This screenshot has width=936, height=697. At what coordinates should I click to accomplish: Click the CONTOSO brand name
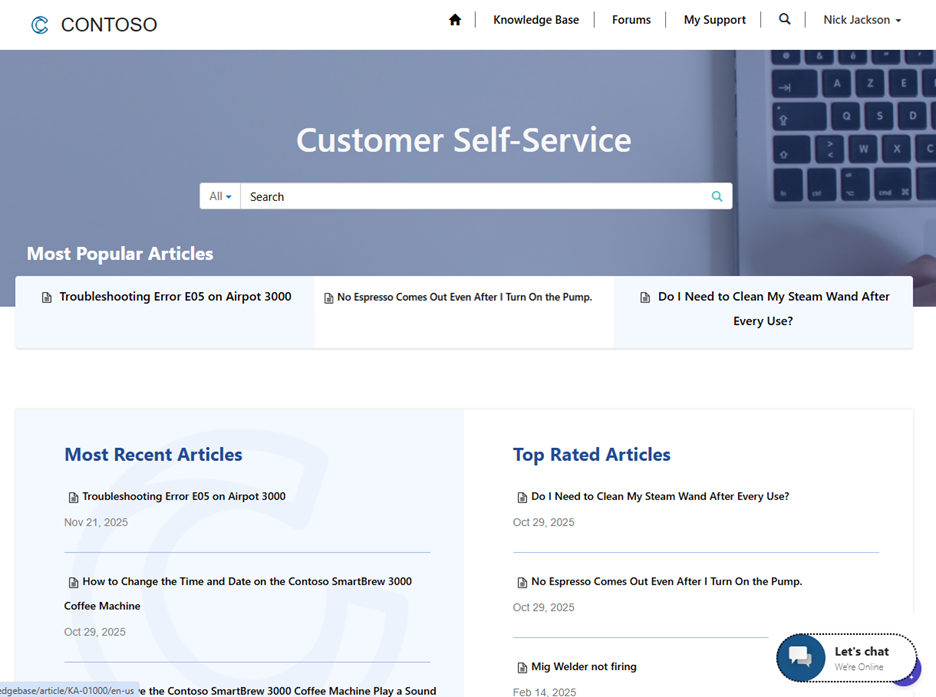109,24
